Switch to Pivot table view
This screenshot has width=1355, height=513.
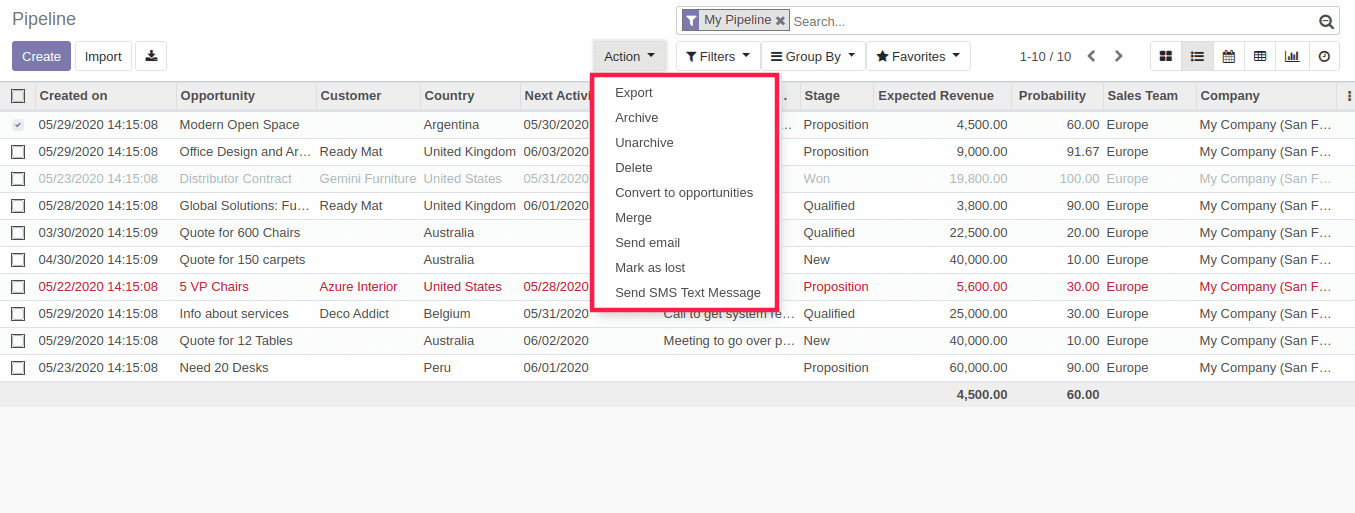[x=1260, y=56]
